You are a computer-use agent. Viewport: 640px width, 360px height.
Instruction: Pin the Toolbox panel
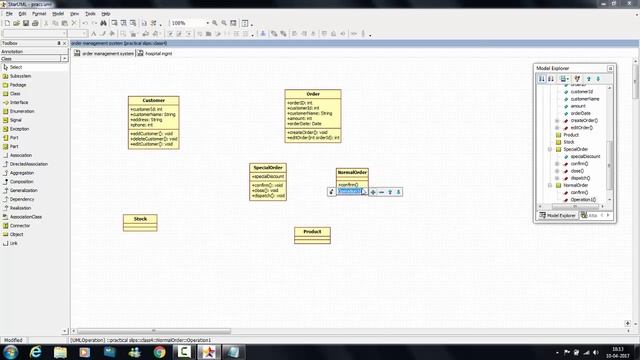tap(59, 43)
